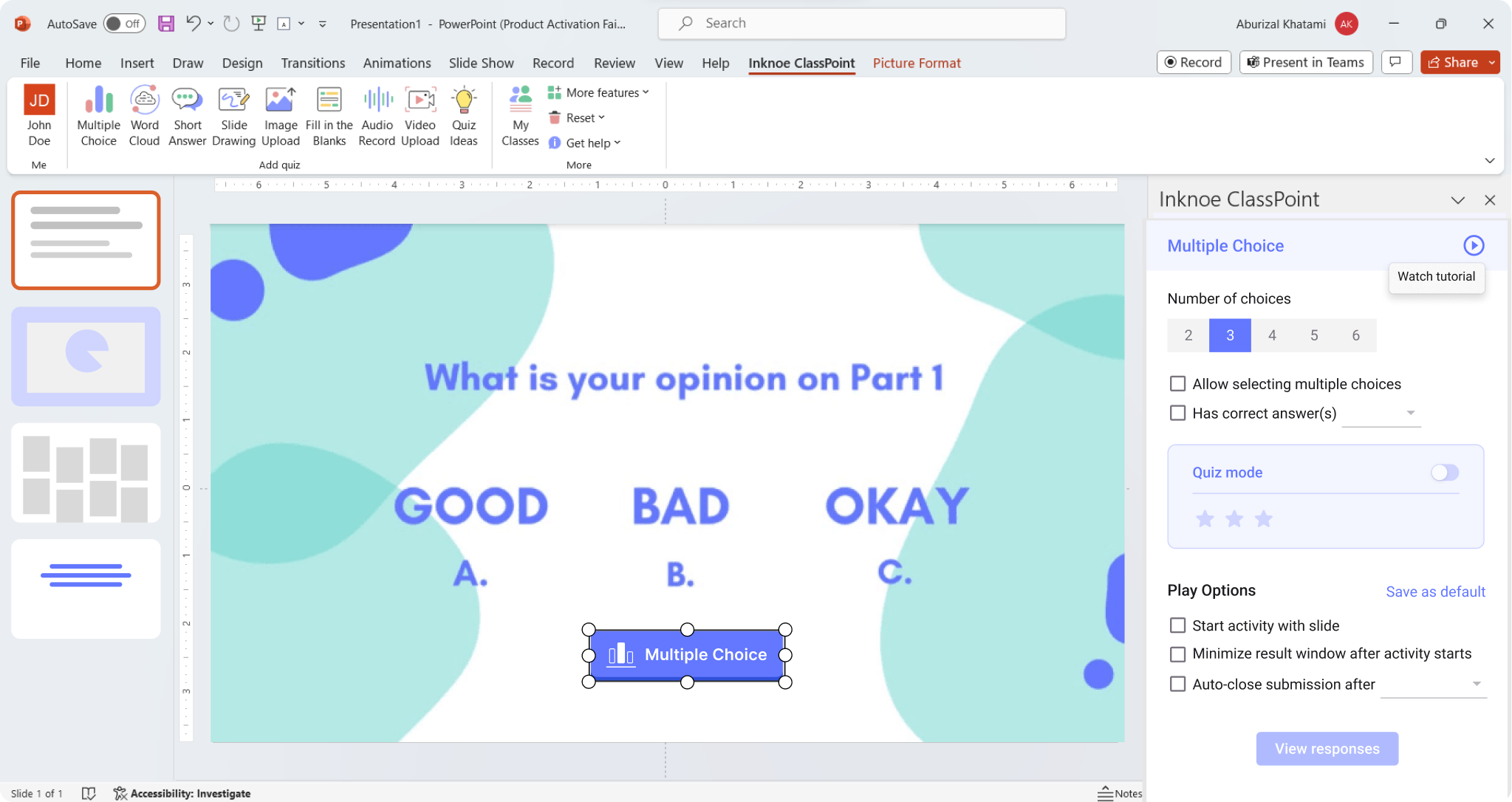Click the View responses button
The height and width of the screenshot is (802, 1512).
point(1326,748)
